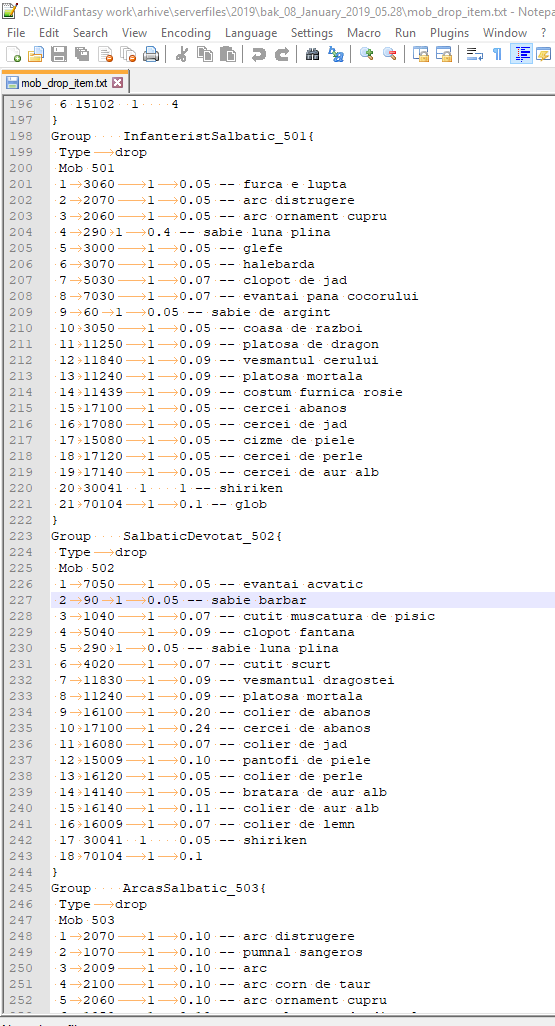Toggle the Indent Guide toolbar button
Viewport: 555px width, 1026px height.
[522, 55]
